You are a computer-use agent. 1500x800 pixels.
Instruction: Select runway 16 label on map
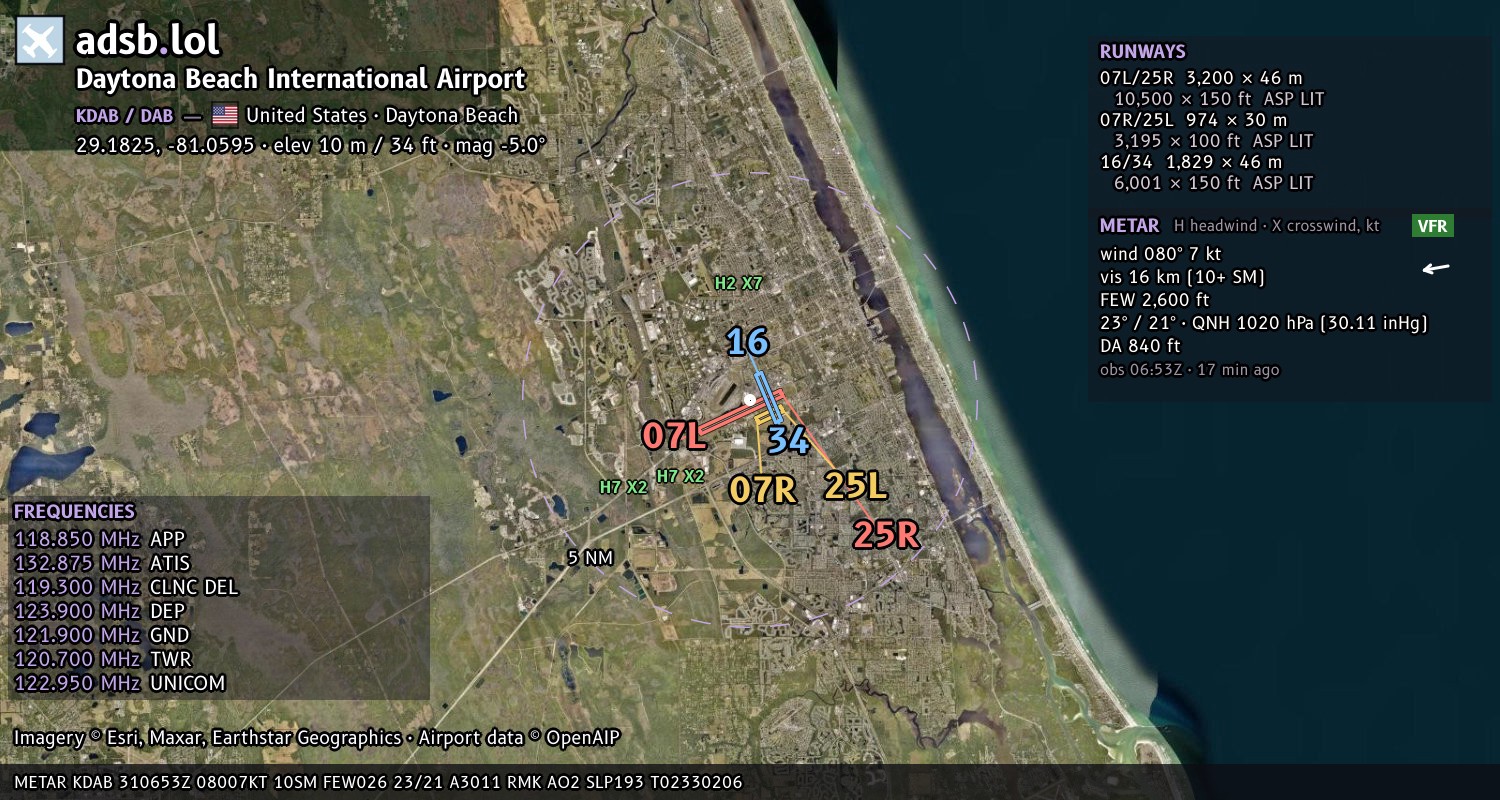click(x=747, y=342)
